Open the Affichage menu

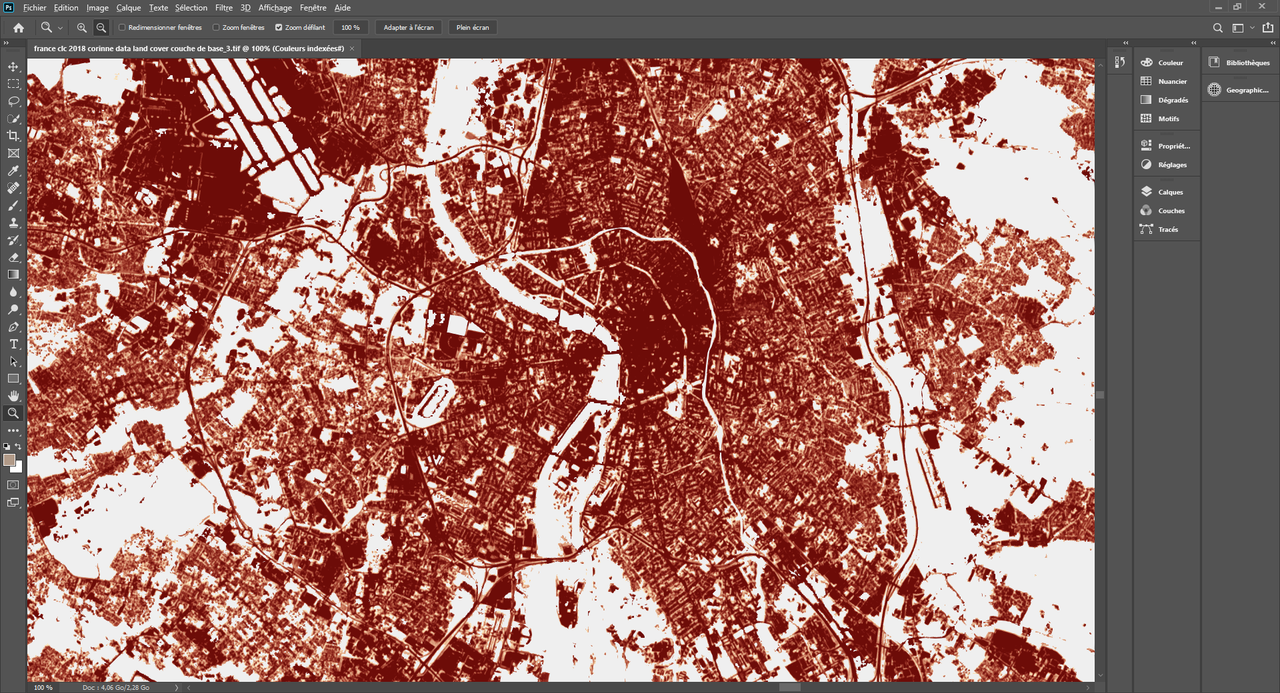pyautogui.click(x=275, y=7)
